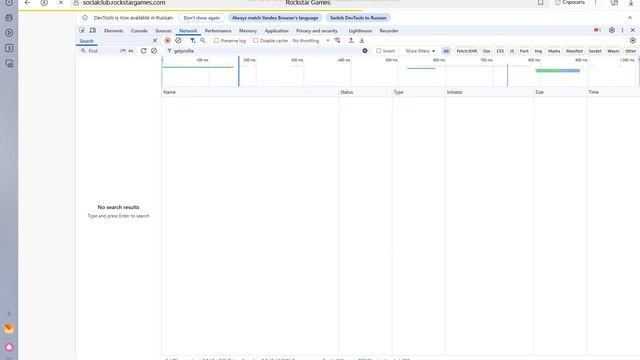Open DevTools settings gear icon
This screenshot has height=360, width=640.
611,30
